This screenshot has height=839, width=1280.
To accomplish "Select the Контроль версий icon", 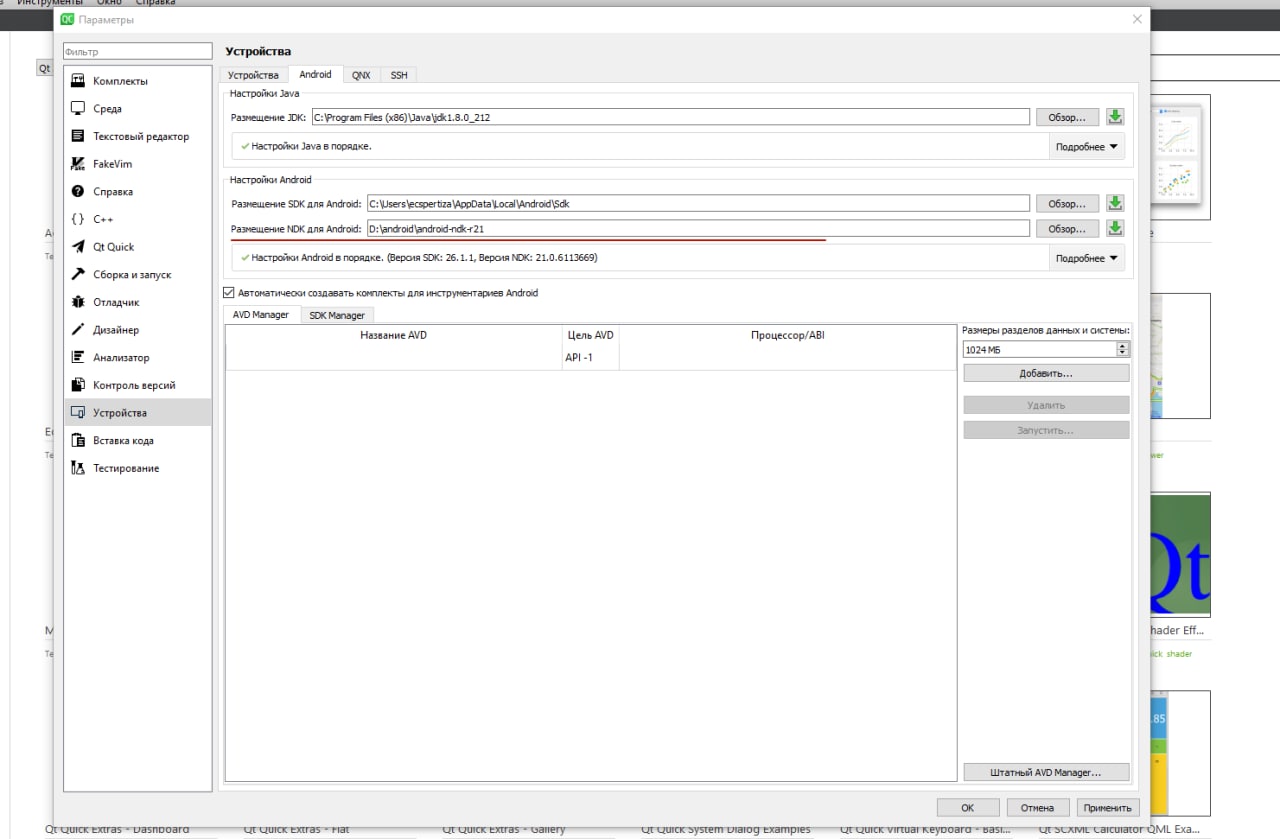I will pos(78,385).
